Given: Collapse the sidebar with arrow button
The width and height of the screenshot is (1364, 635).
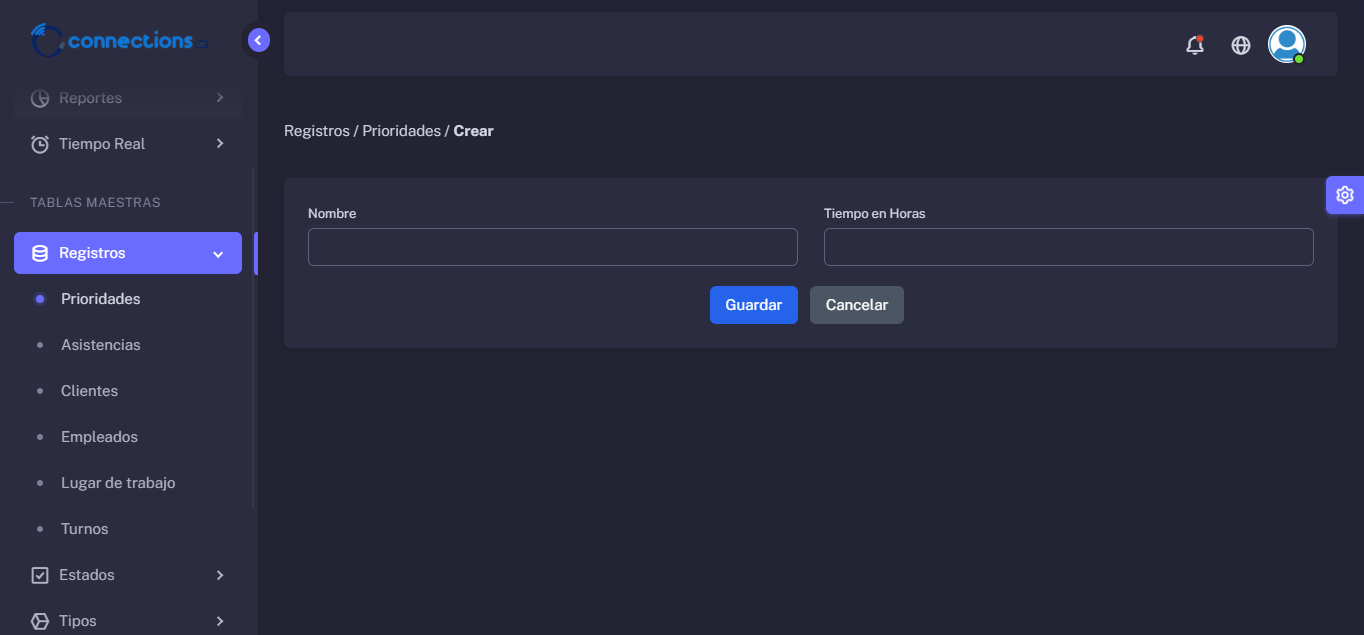Looking at the screenshot, I should click(x=259, y=40).
